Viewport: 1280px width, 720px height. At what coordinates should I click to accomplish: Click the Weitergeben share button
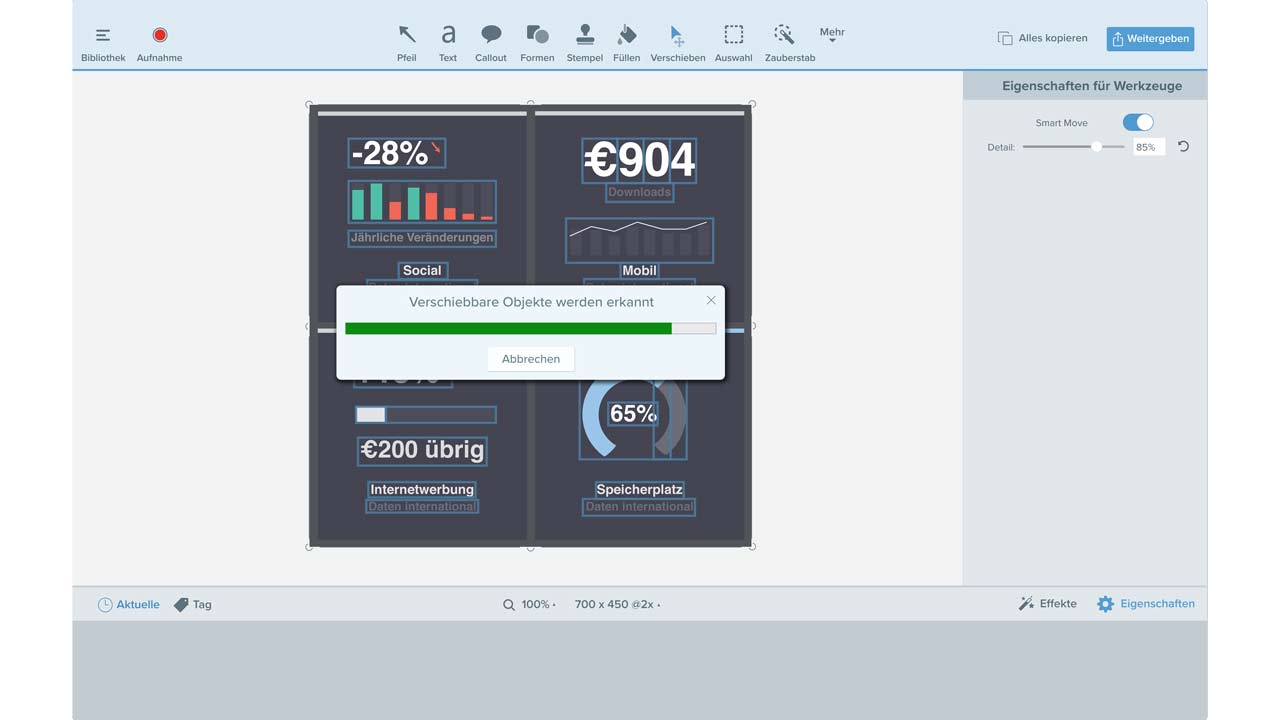click(1150, 39)
